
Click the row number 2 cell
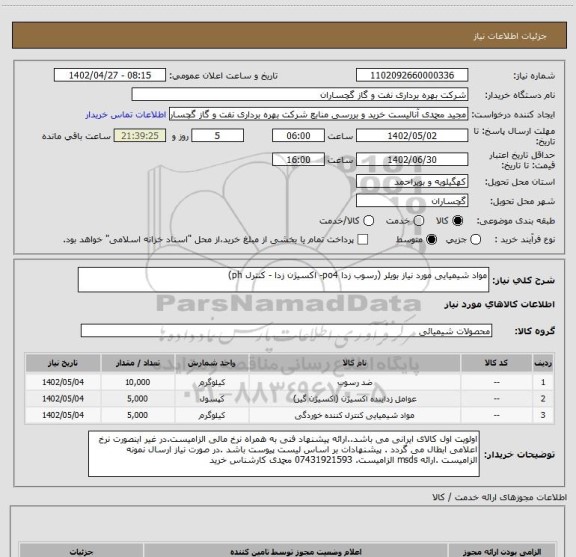[x=543, y=399]
